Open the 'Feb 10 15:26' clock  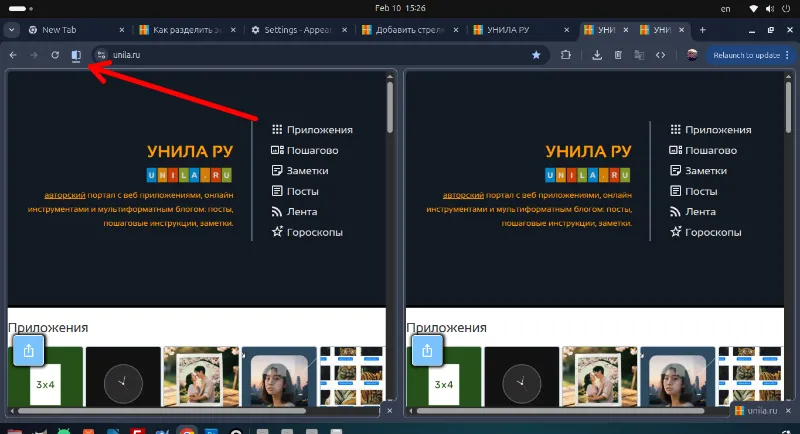[400, 8]
